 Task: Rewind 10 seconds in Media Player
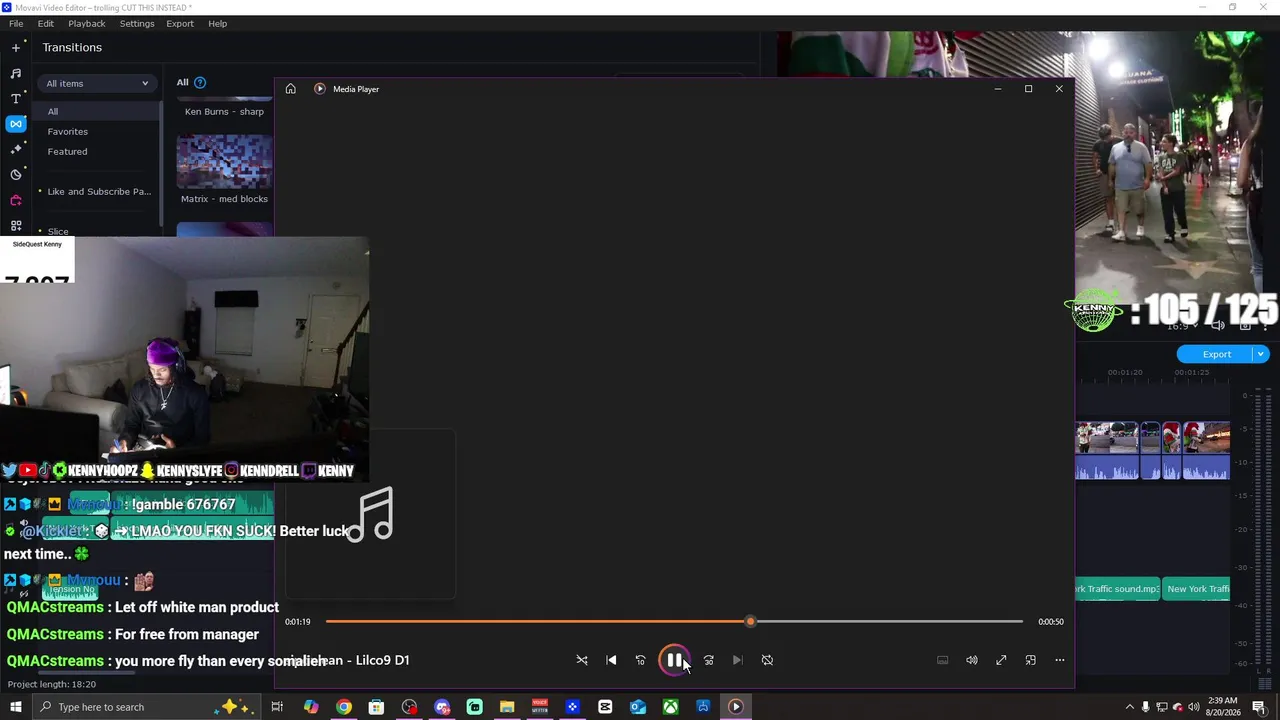click(641, 660)
